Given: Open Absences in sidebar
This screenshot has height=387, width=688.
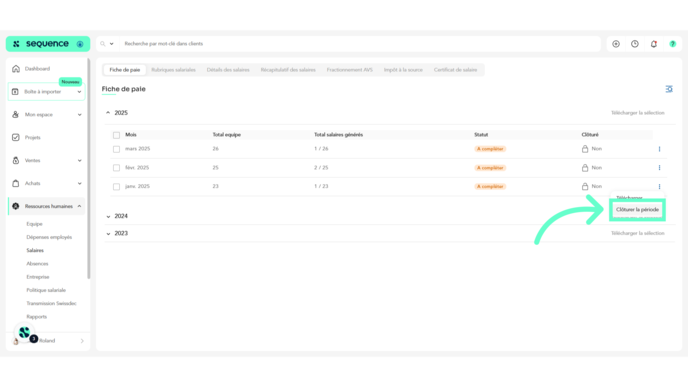Looking at the screenshot, I should click(37, 264).
